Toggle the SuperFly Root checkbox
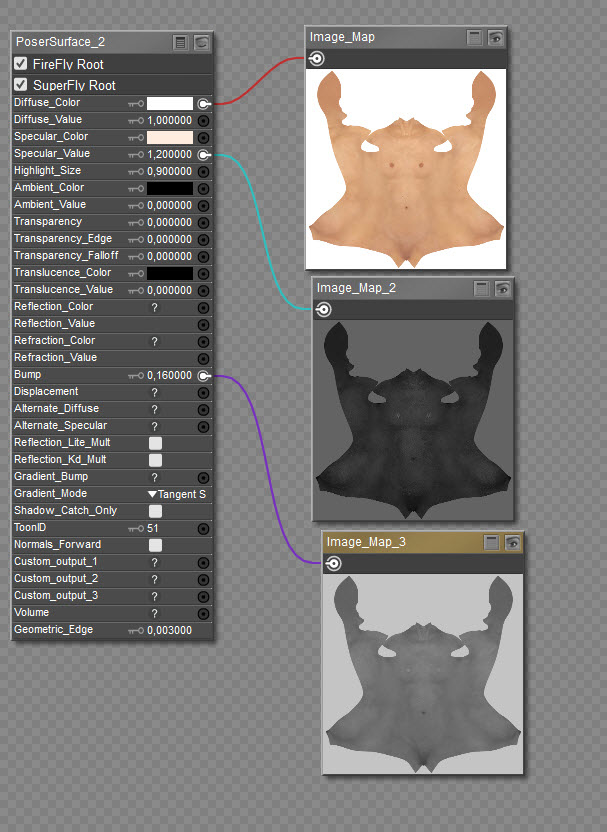This screenshot has width=607, height=832. point(21,84)
